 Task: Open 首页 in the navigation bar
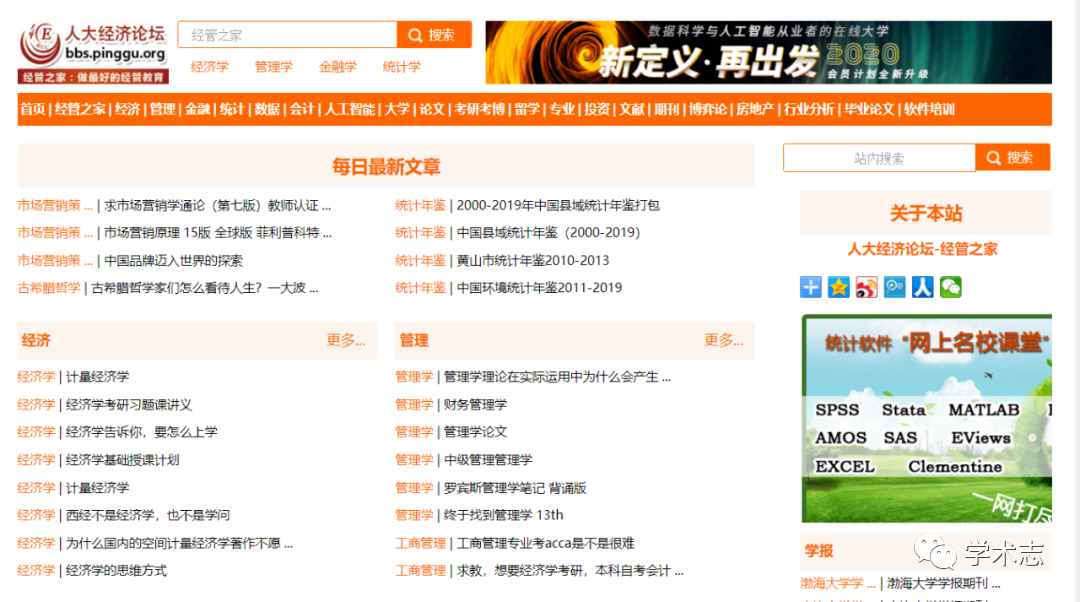[33, 109]
